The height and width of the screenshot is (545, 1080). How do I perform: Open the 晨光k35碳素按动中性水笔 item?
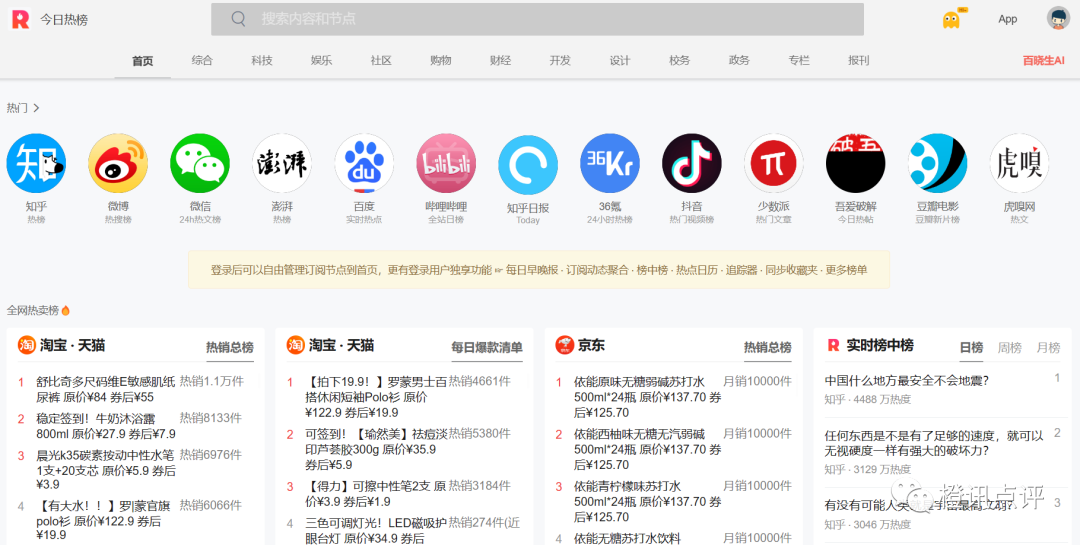(x=106, y=472)
